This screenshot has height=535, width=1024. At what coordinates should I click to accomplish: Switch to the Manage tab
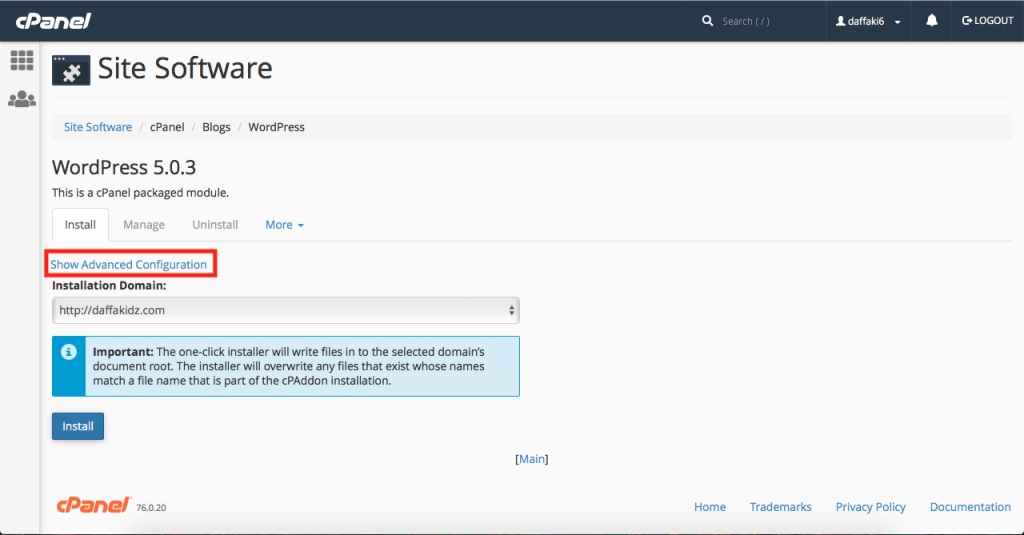point(144,225)
